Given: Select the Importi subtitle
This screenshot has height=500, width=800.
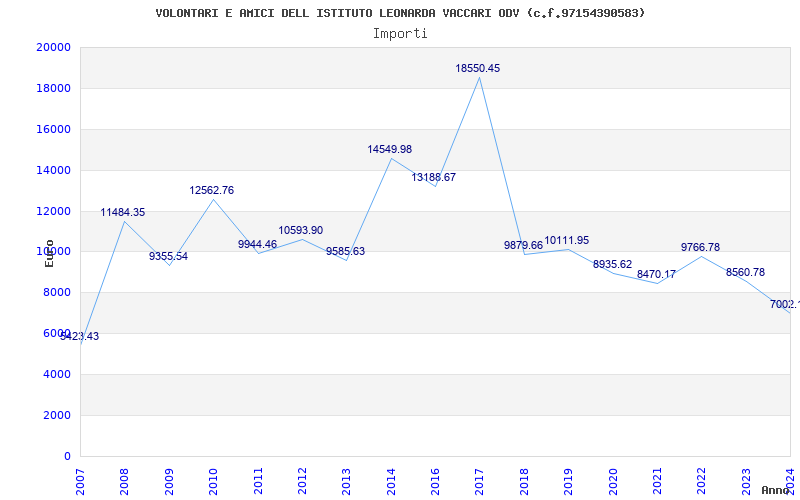Looking at the screenshot, I should pos(400,34).
